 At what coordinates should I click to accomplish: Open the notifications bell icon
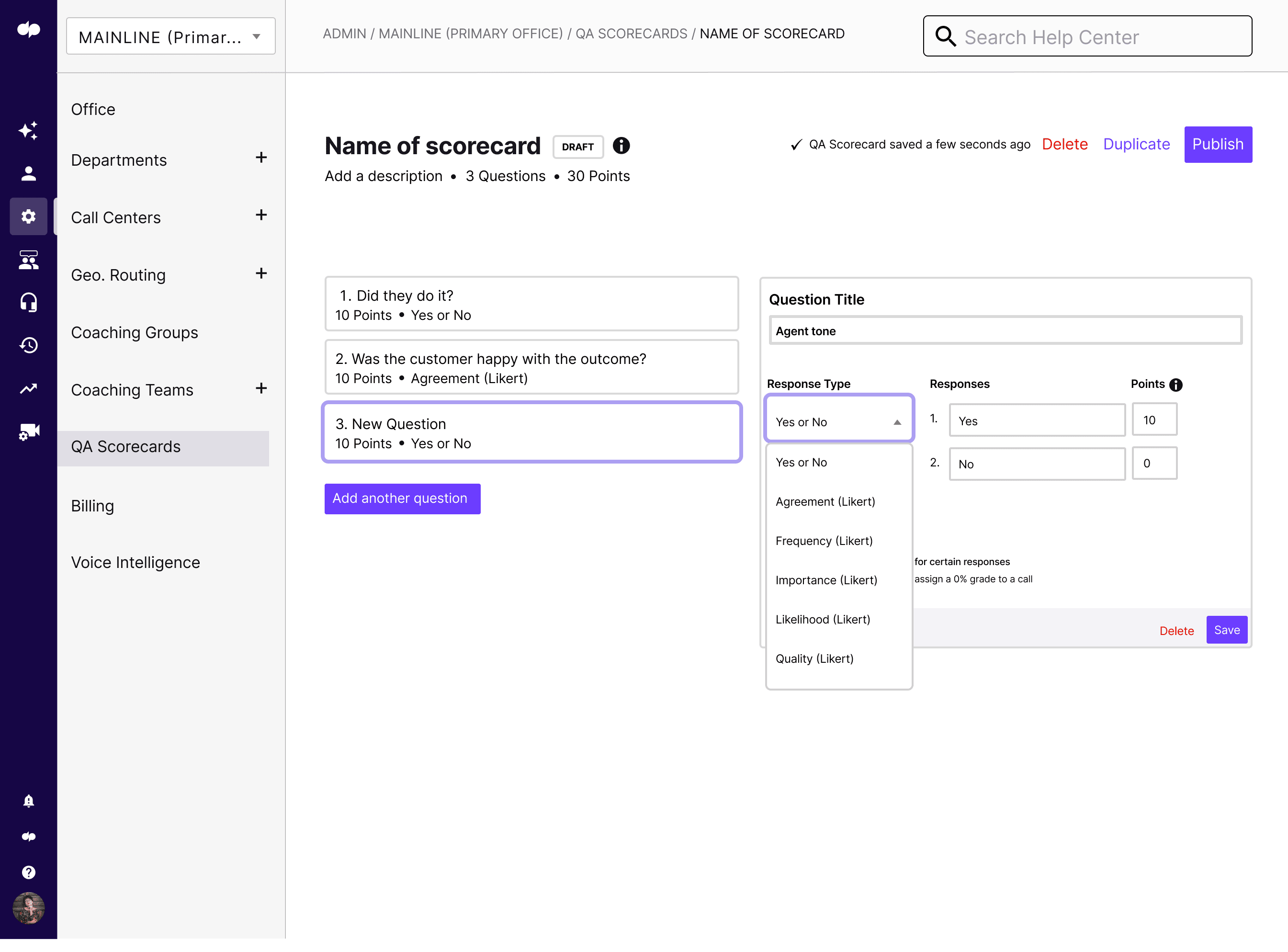point(28,801)
